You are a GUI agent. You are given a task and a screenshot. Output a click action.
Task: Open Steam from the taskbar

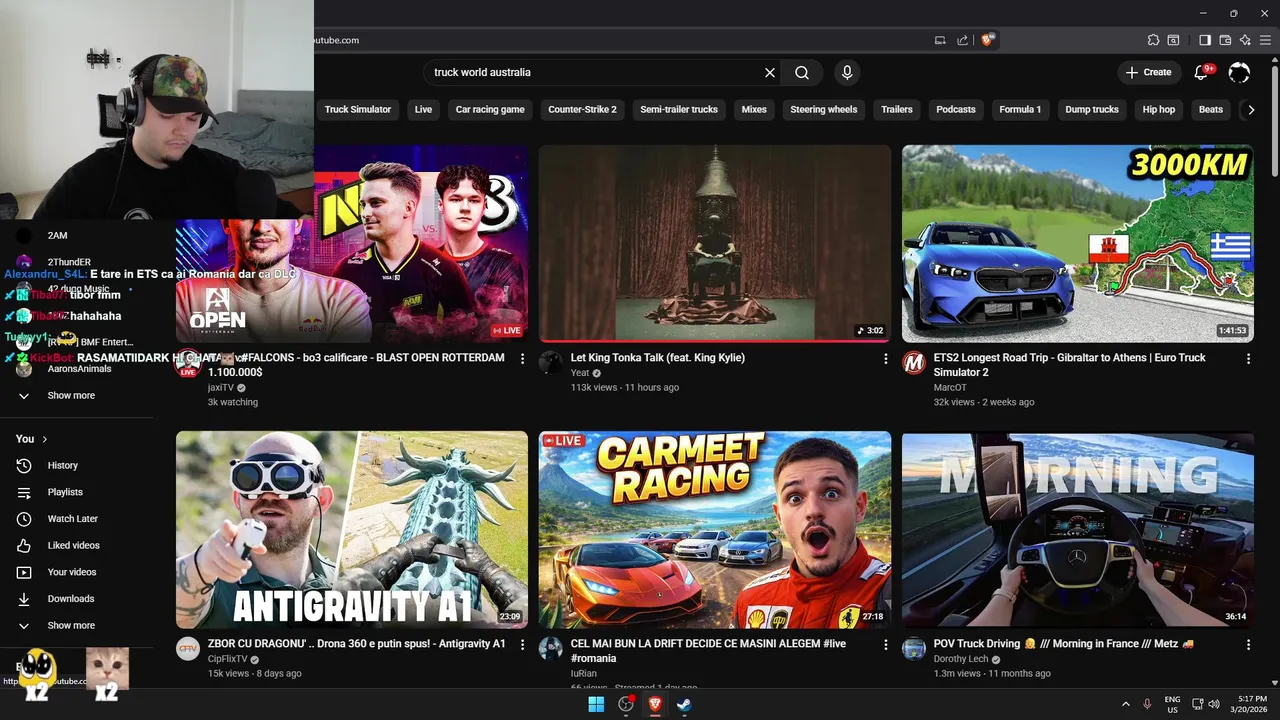[x=684, y=704]
